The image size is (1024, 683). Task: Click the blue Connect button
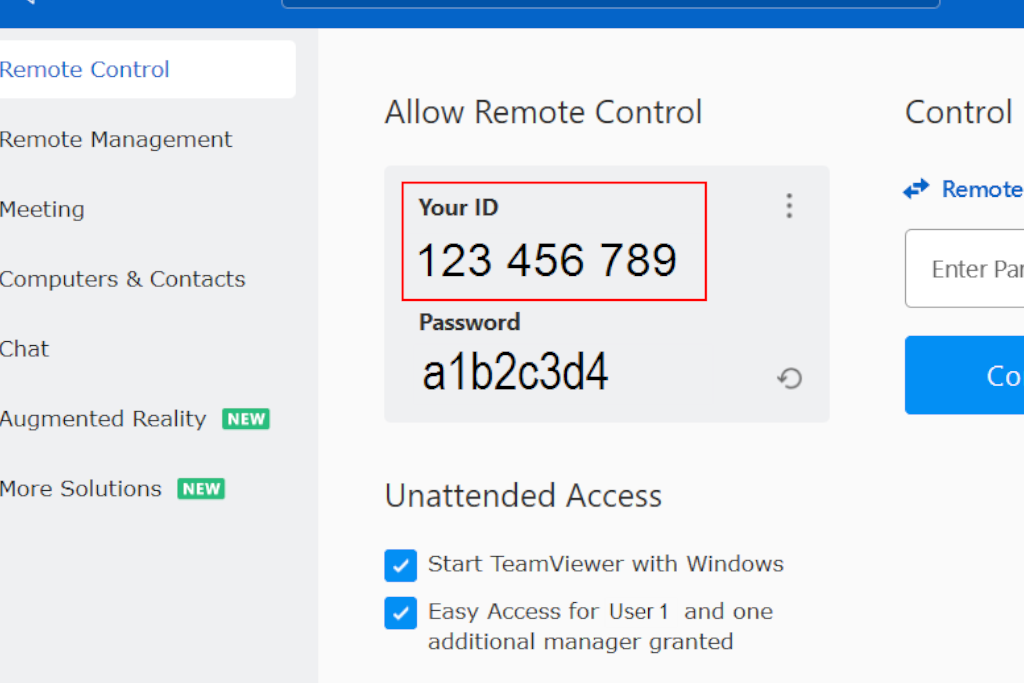(964, 375)
